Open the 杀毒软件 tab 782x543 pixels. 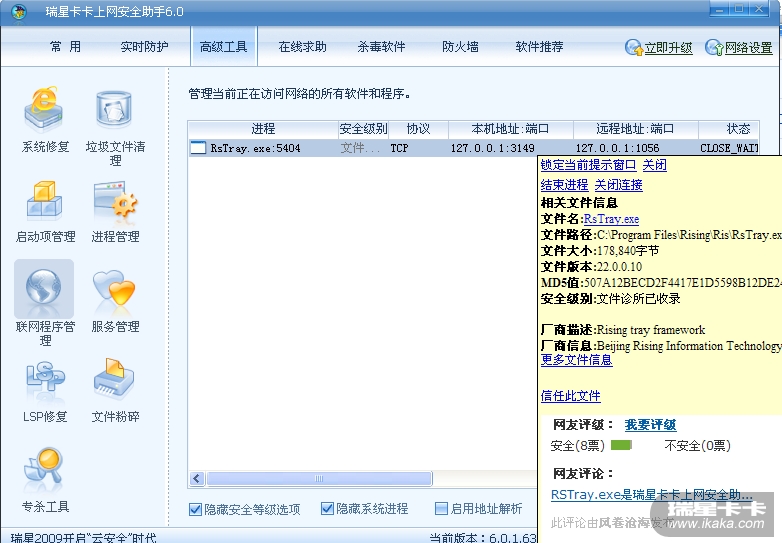click(382, 47)
